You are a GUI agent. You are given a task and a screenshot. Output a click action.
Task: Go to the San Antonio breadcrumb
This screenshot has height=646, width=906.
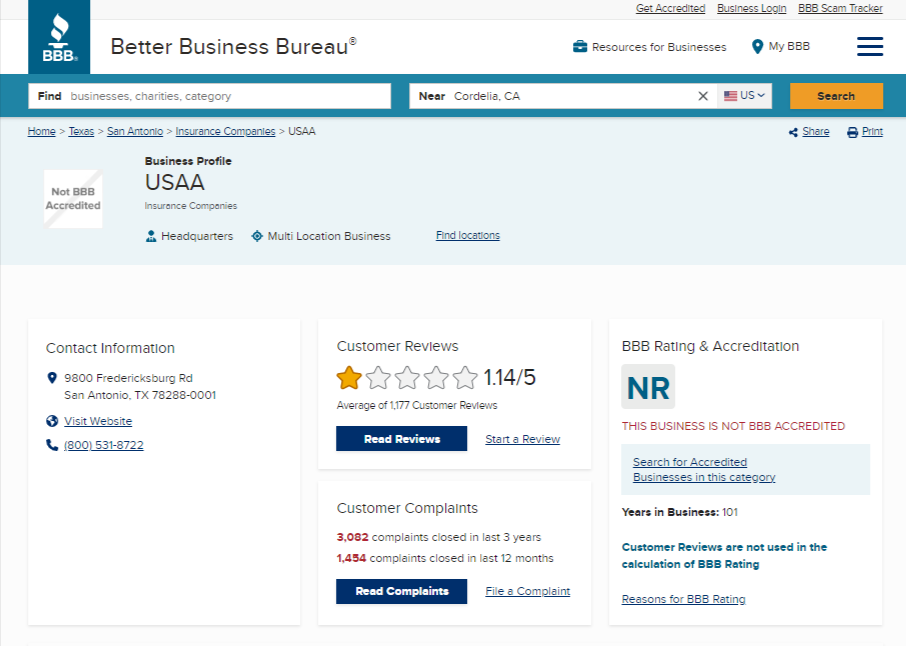pyautogui.click(x=135, y=131)
